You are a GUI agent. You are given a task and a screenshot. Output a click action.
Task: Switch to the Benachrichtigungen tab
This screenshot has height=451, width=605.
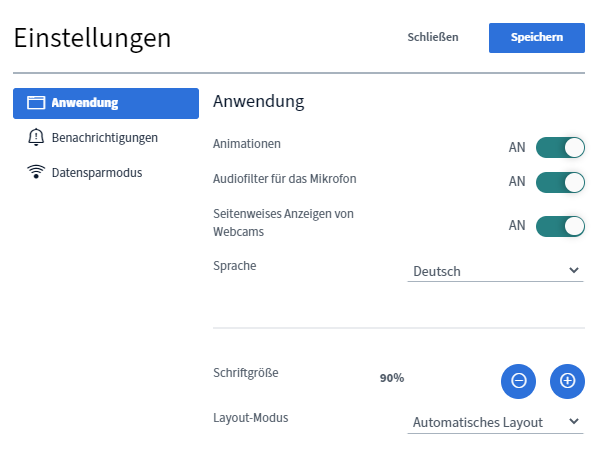point(104,137)
